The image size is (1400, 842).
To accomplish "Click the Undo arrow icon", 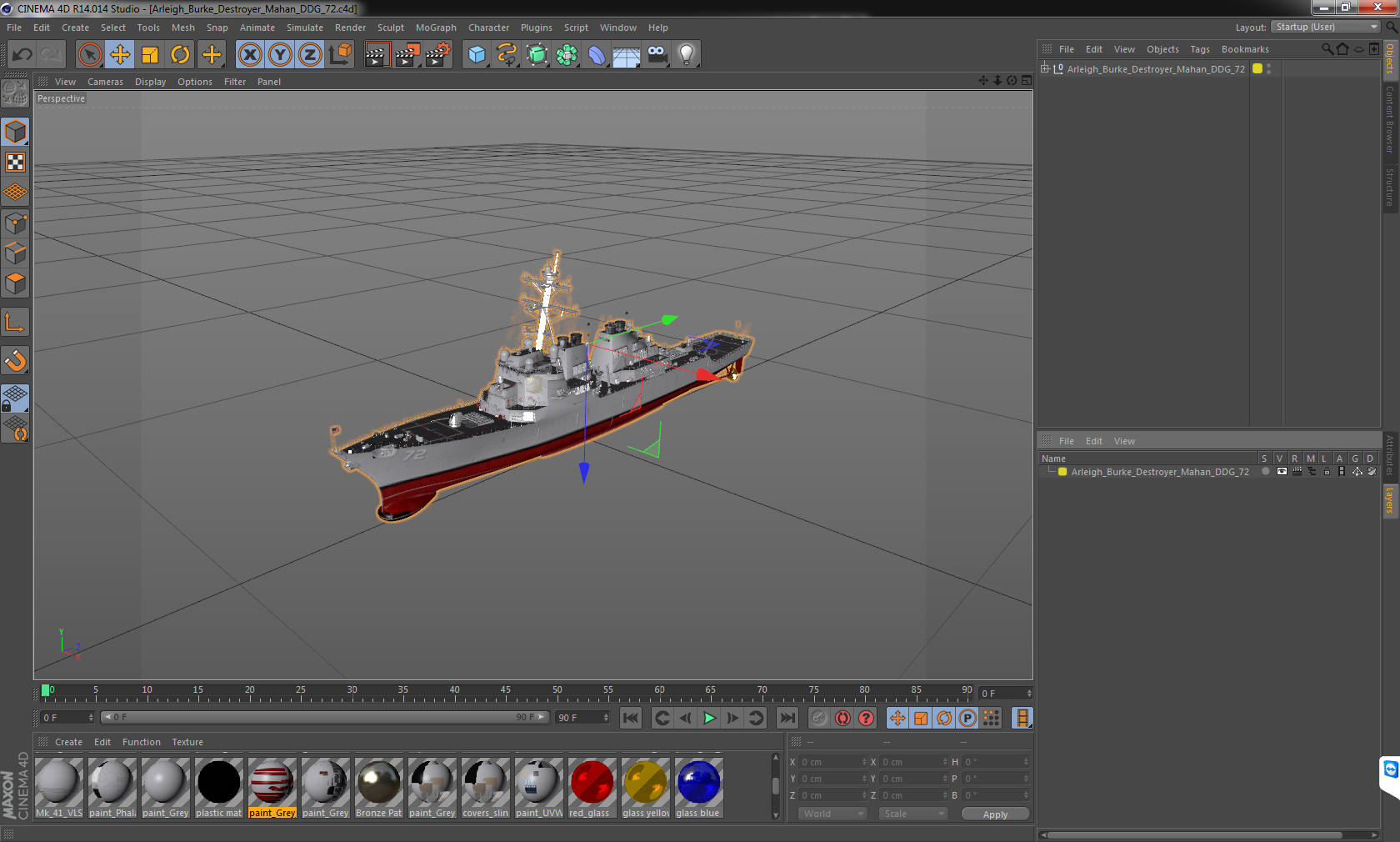I will click(22, 55).
